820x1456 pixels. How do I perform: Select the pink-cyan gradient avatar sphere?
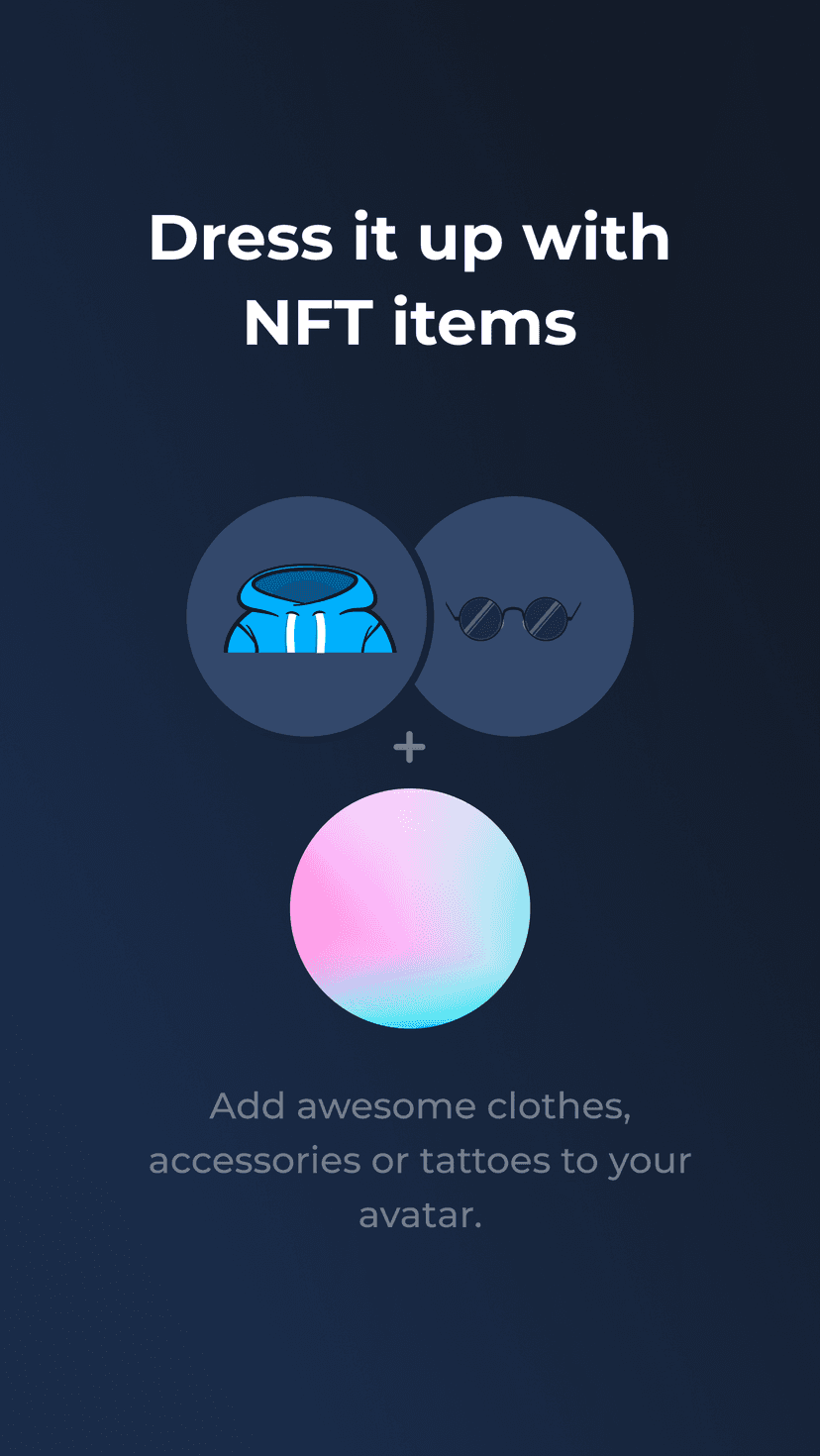[x=410, y=908]
